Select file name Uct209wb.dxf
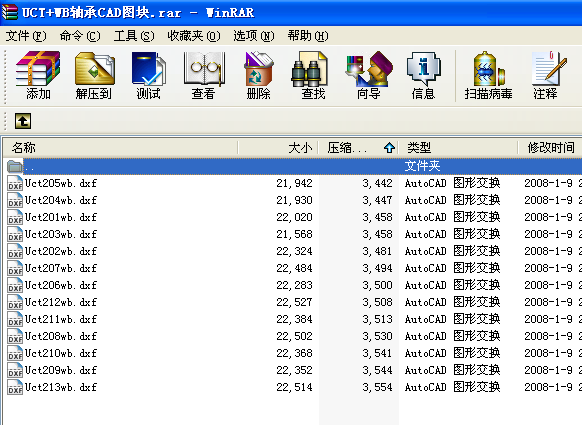Viewport: 582px width, 425px height. (x=61, y=370)
